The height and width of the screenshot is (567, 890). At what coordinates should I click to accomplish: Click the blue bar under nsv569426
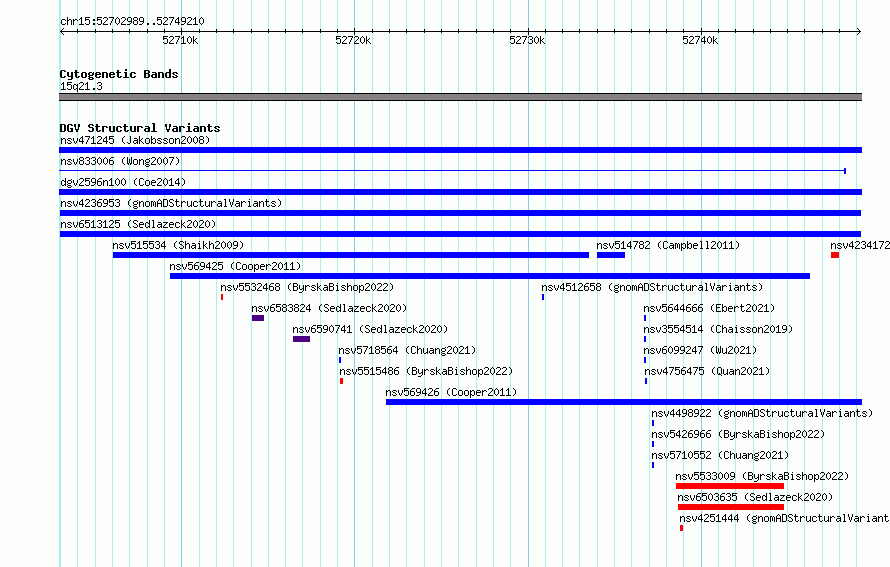624,402
